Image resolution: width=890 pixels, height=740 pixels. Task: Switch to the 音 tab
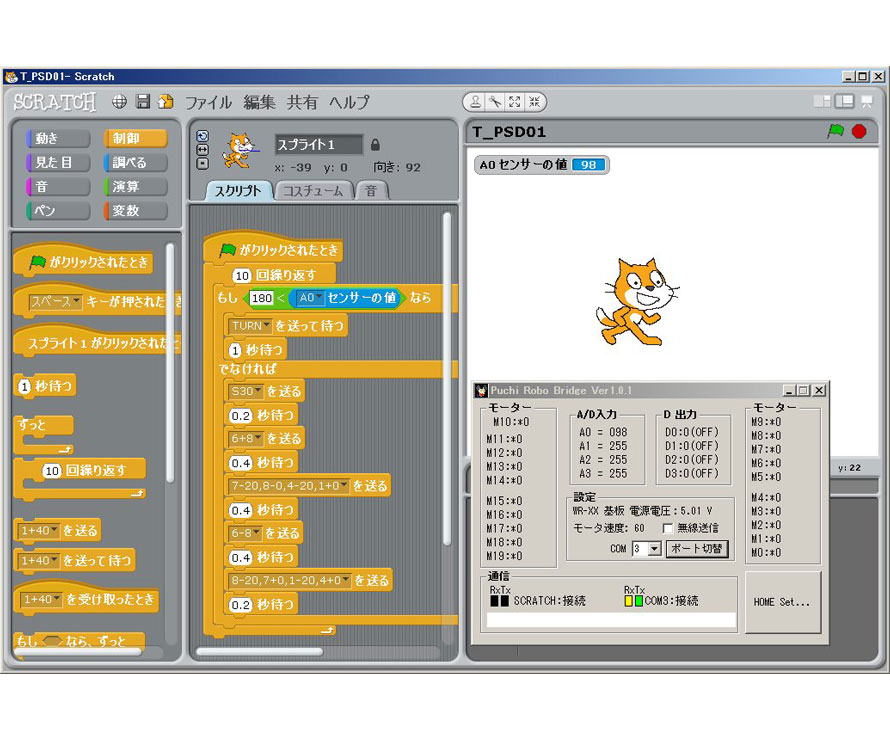click(371, 191)
